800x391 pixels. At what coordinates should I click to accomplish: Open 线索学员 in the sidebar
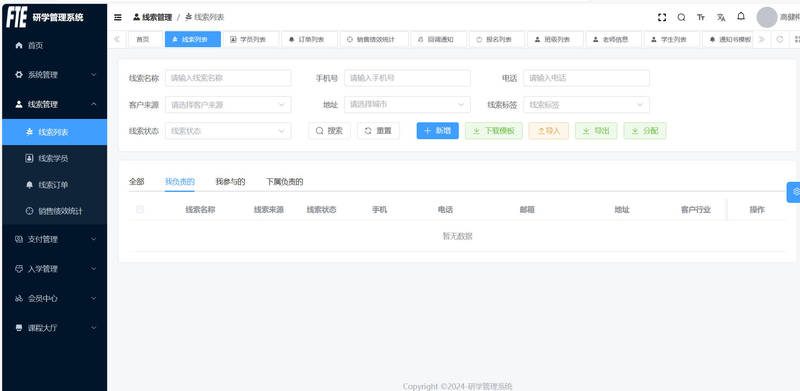[x=55, y=158]
